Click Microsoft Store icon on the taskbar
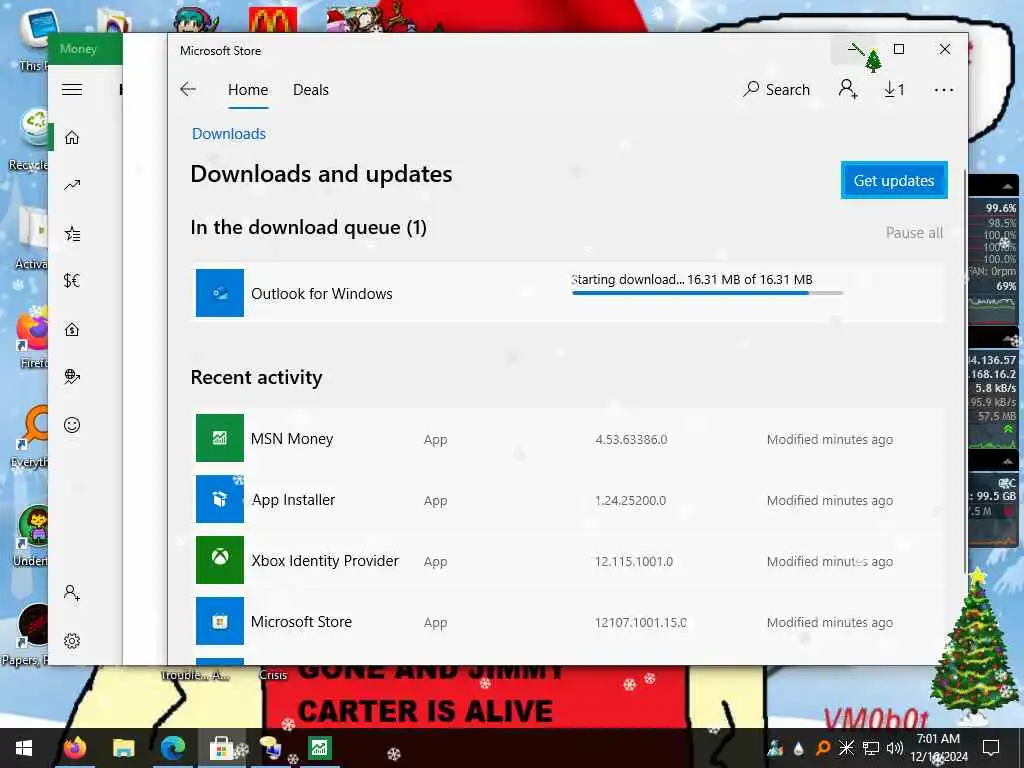Image resolution: width=1024 pixels, height=768 pixels. pyautogui.click(x=221, y=748)
